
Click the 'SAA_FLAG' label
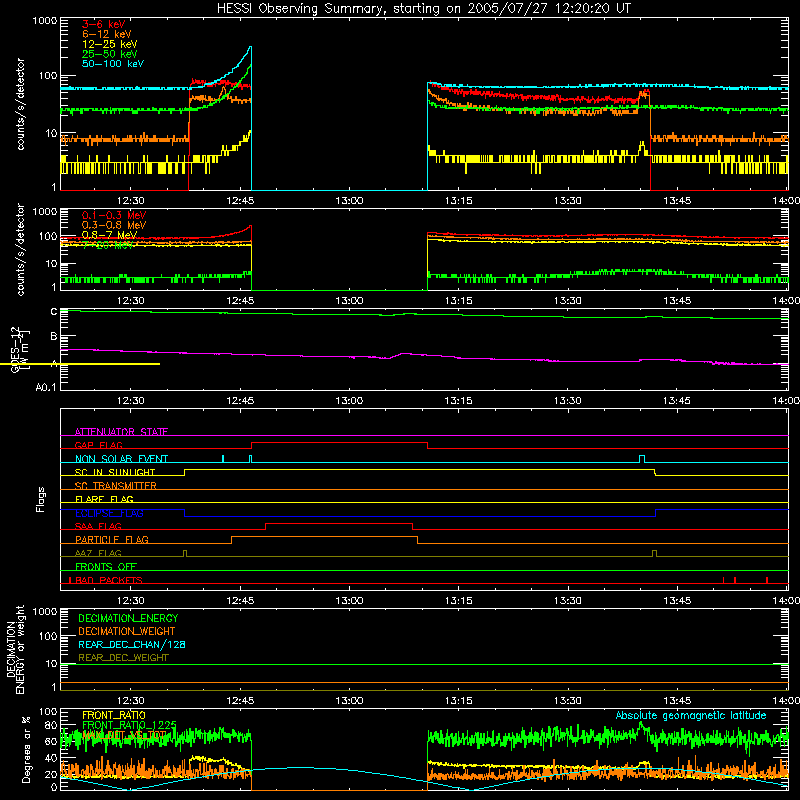point(98,526)
